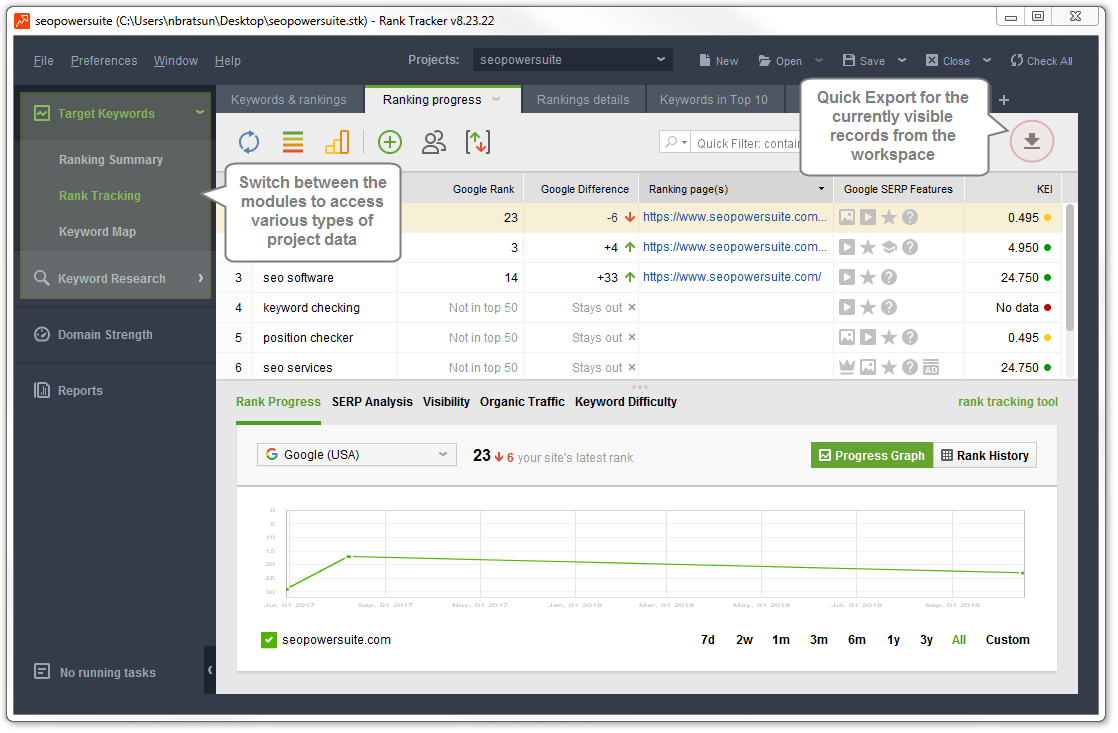Toggle the seopowersuite.com graph checkbox
This screenshot has height=733, width=1118.
pyautogui.click(x=269, y=640)
